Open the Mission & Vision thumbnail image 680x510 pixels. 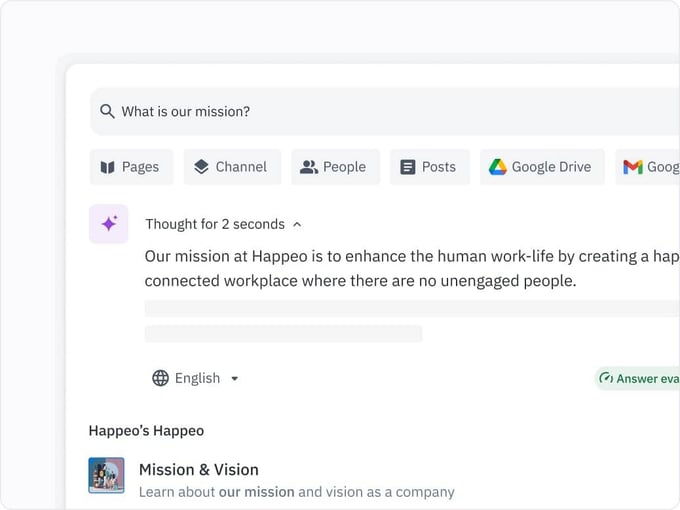(106, 475)
